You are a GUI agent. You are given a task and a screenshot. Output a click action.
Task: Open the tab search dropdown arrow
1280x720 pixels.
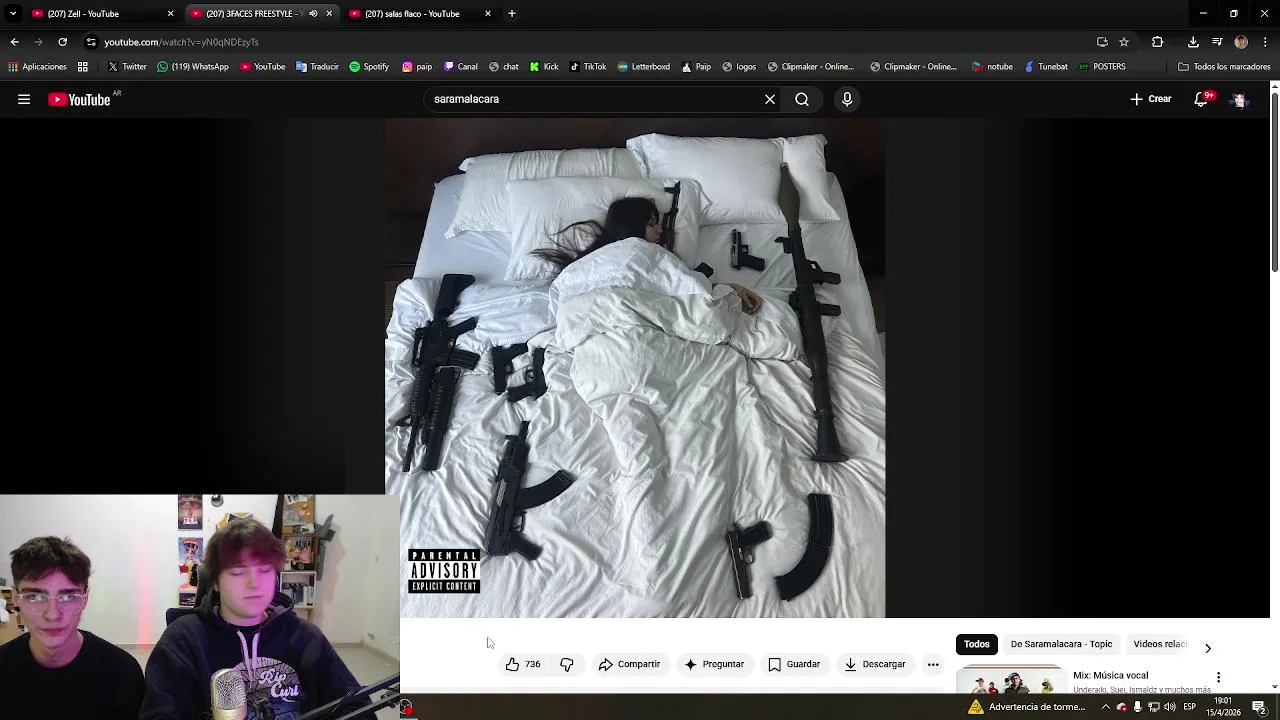13,13
